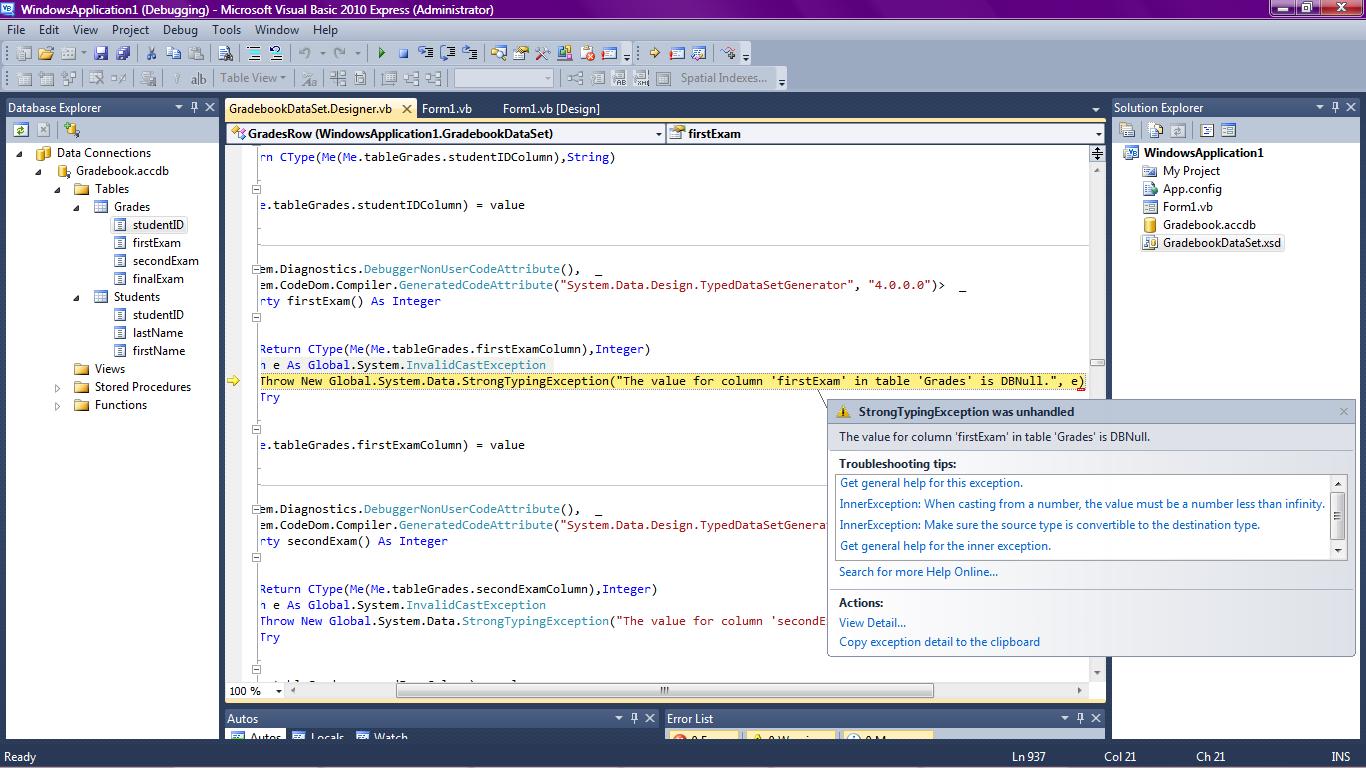Select My Project in Solution Explorer
The width and height of the screenshot is (1366, 768).
[1190, 171]
